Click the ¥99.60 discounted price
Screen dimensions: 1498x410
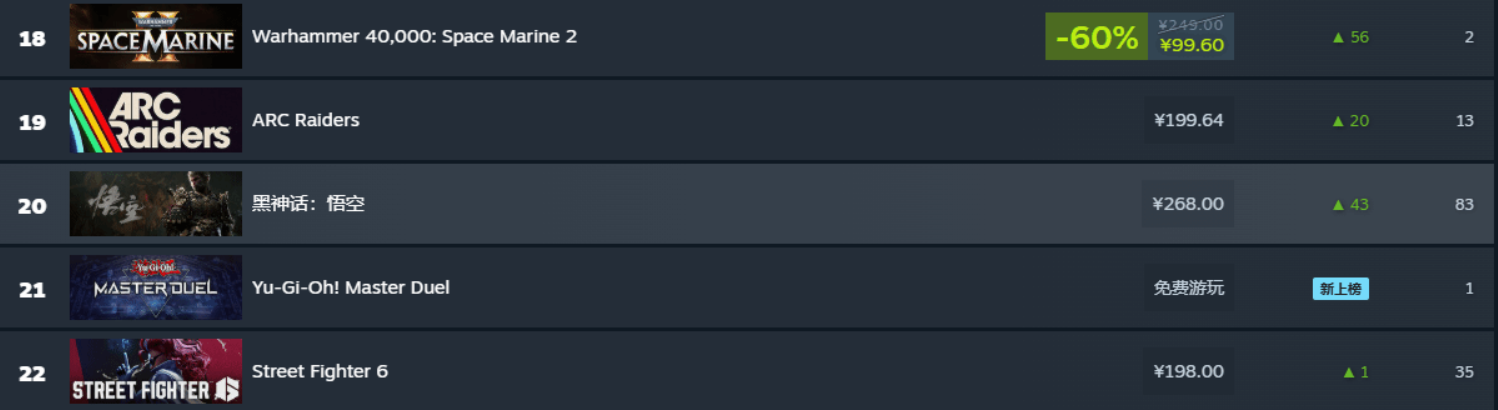tap(1191, 45)
